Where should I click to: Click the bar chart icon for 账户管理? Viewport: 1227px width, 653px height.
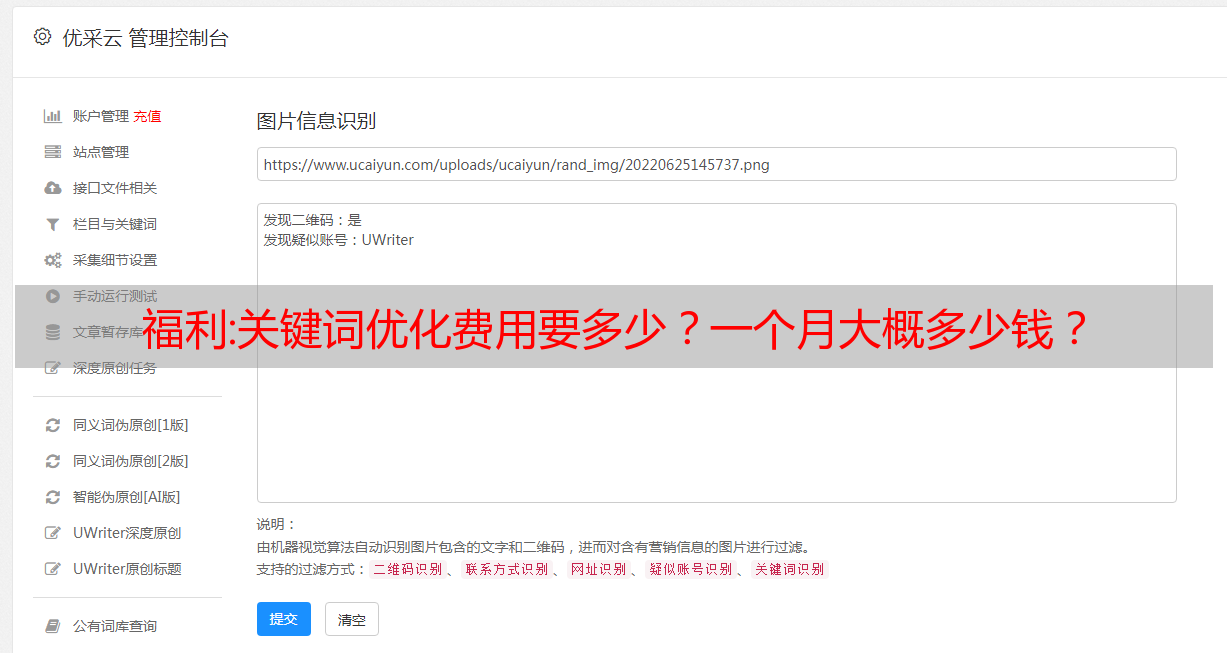pos(53,116)
